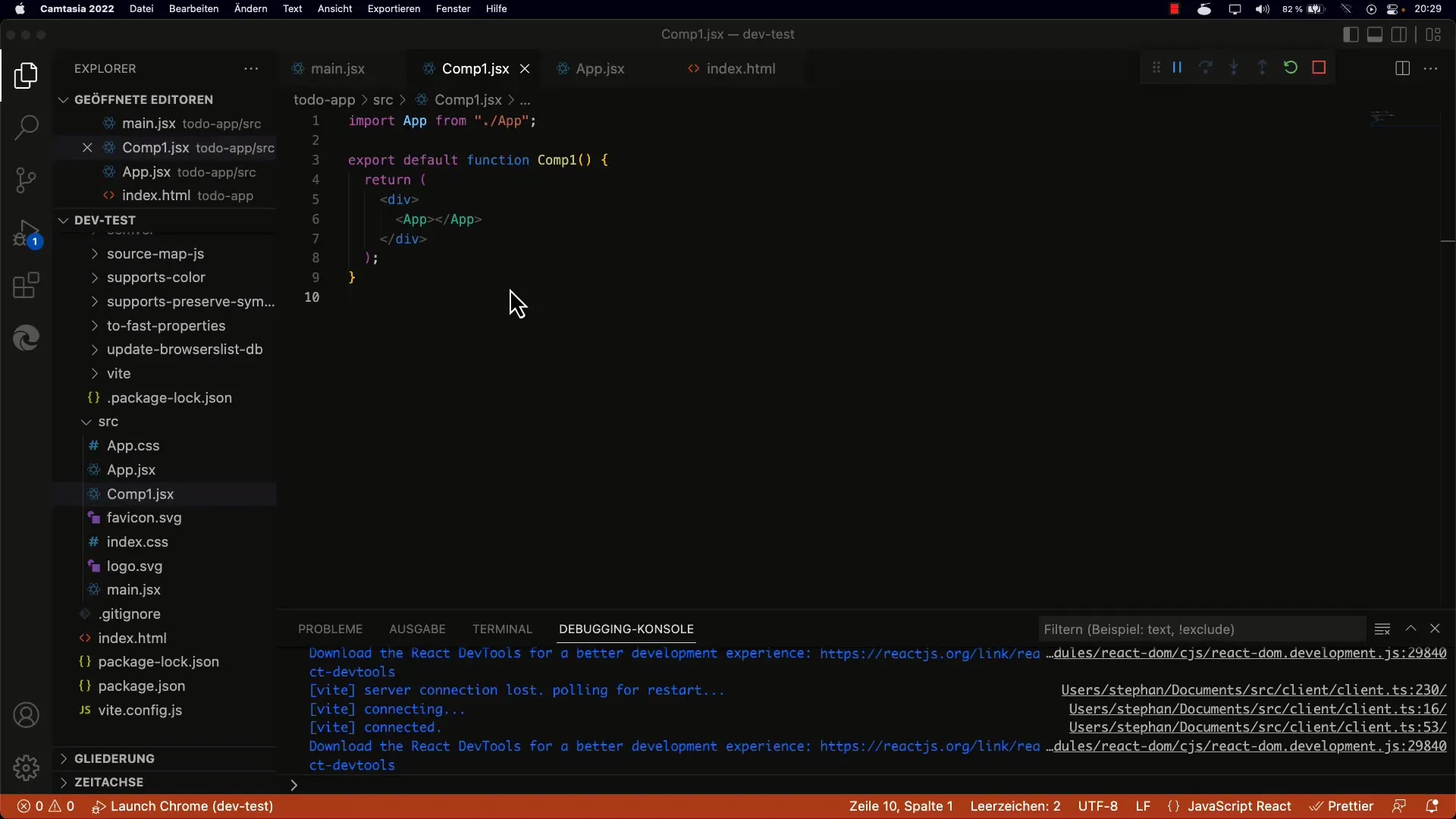This screenshot has width=1456, height=819.
Task: Restart the debugger with green arrow
Action: point(1291,67)
